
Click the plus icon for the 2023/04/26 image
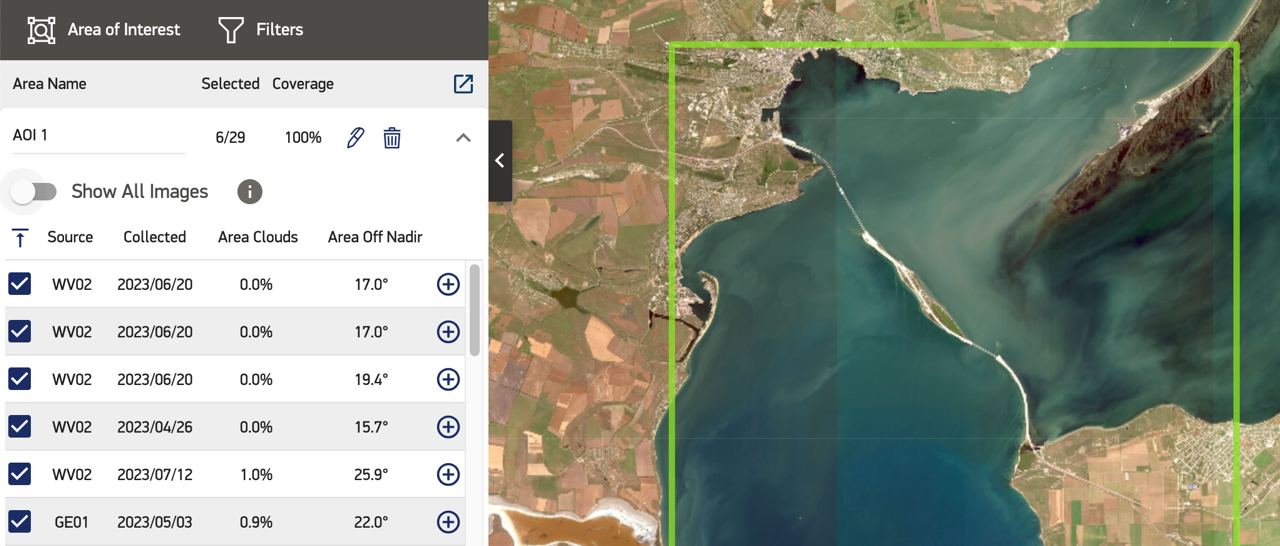pyautogui.click(x=448, y=427)
